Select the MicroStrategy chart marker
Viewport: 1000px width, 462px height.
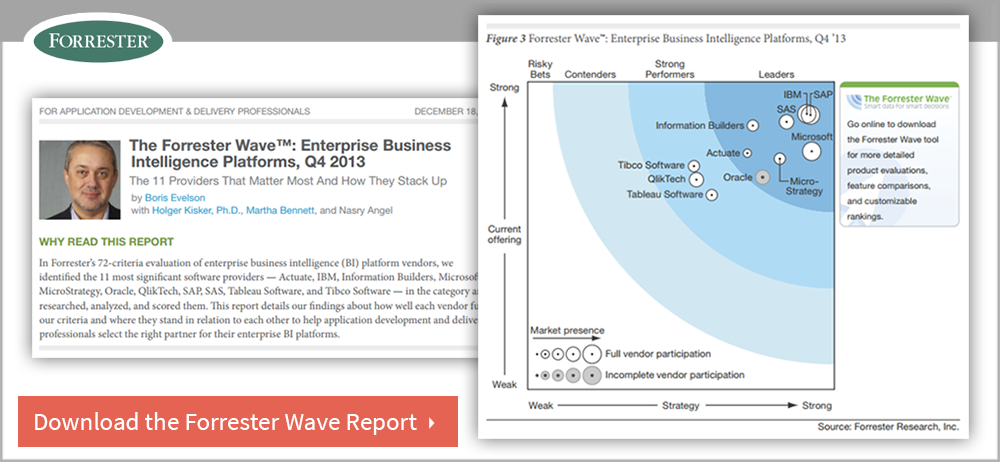779,158
